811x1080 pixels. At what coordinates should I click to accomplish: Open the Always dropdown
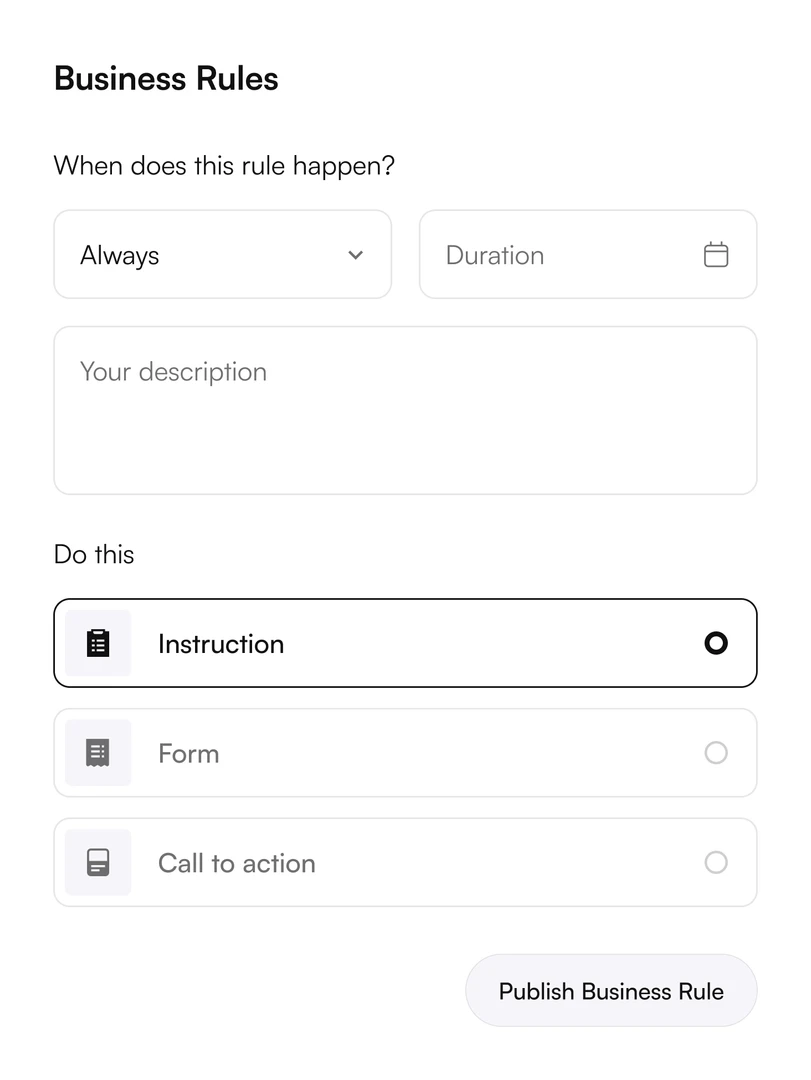[x=222, y=255]
